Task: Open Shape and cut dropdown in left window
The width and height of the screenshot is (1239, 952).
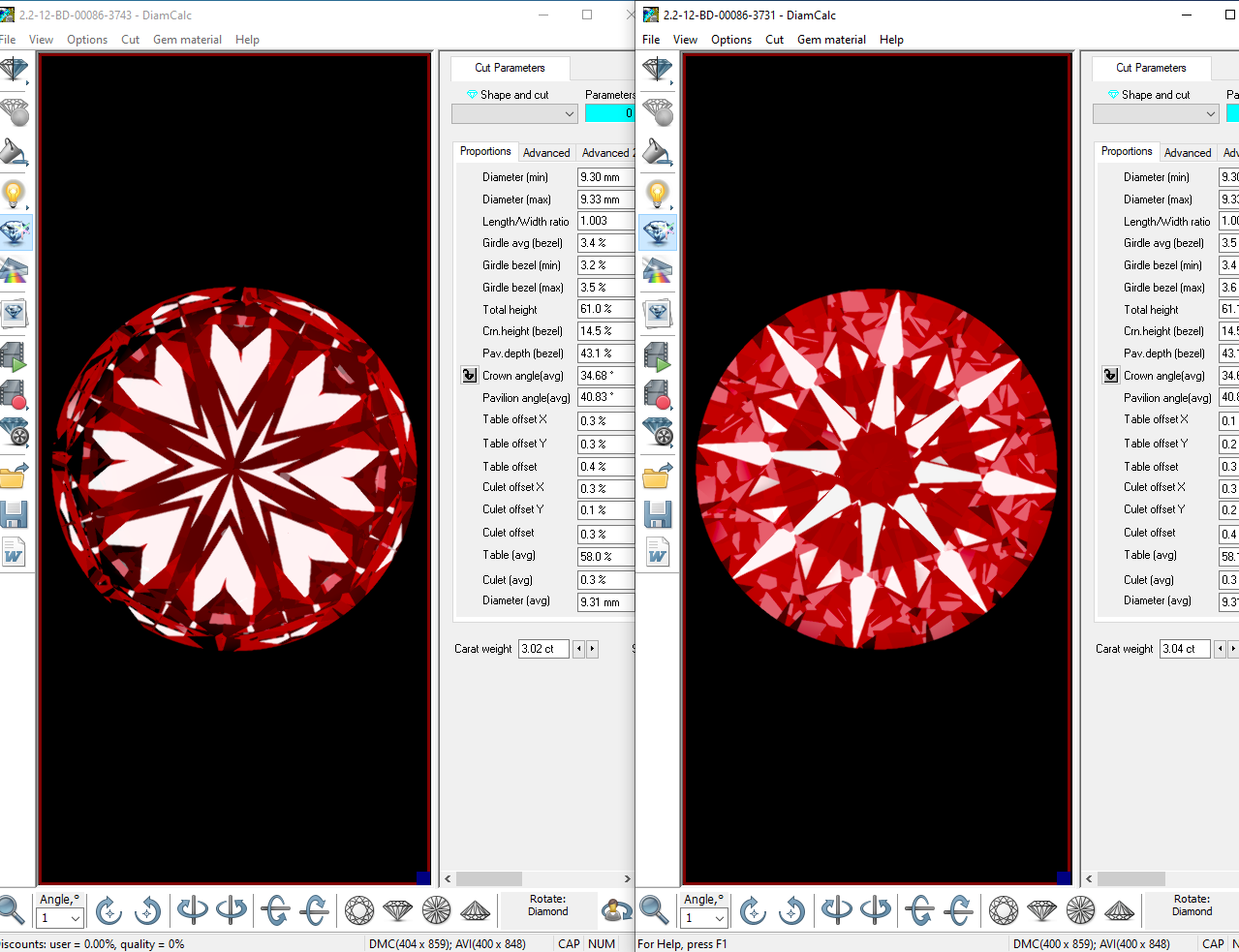Action: [x=514, y=114]
